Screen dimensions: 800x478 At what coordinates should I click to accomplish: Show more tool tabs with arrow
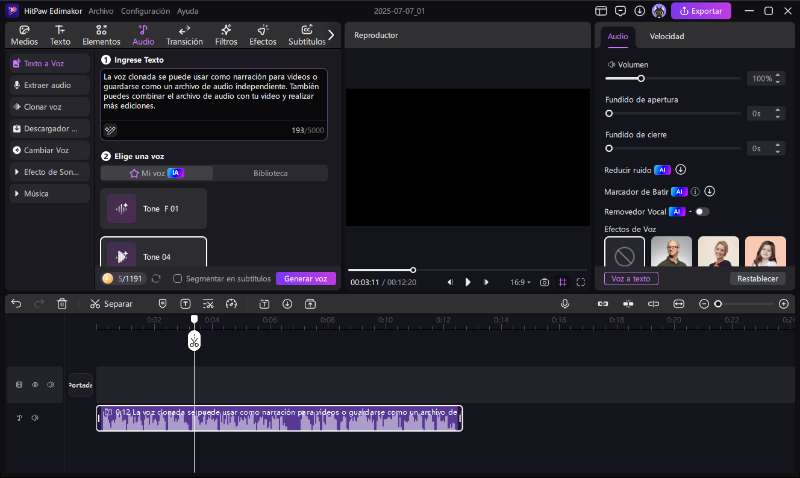tap(331, 35)
